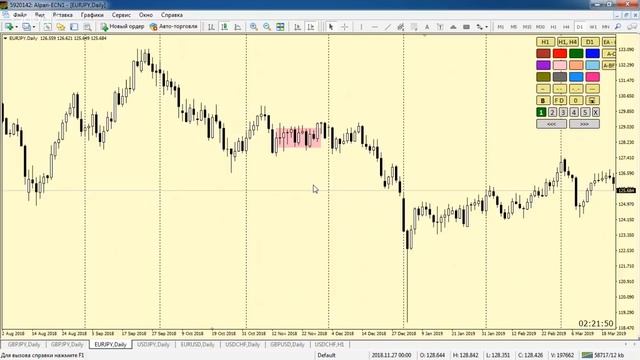
Task: Draw a horizontal line tool
Action: (x=375, y=27)
